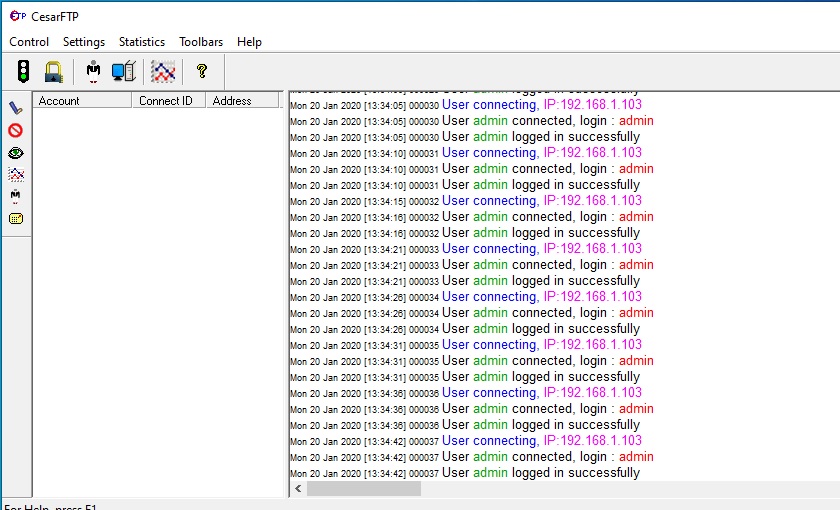The image size is (840, 510).
Task: Select log line 000036 User connecting
Action: click(x=466, y=393)
